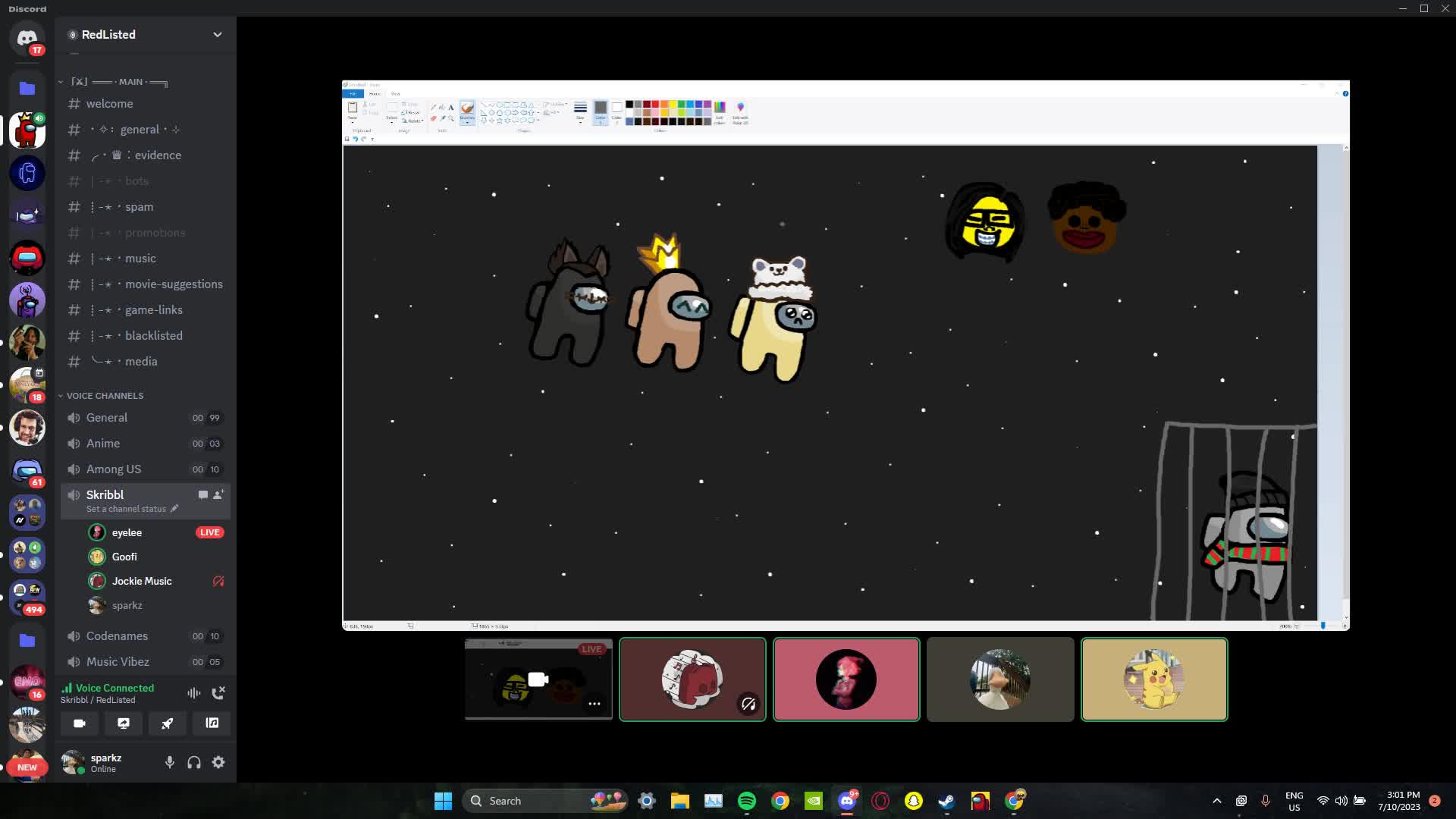Click the Undo arrow in Paint
This screenshot has width=1456, height=819.
point(356,140)
